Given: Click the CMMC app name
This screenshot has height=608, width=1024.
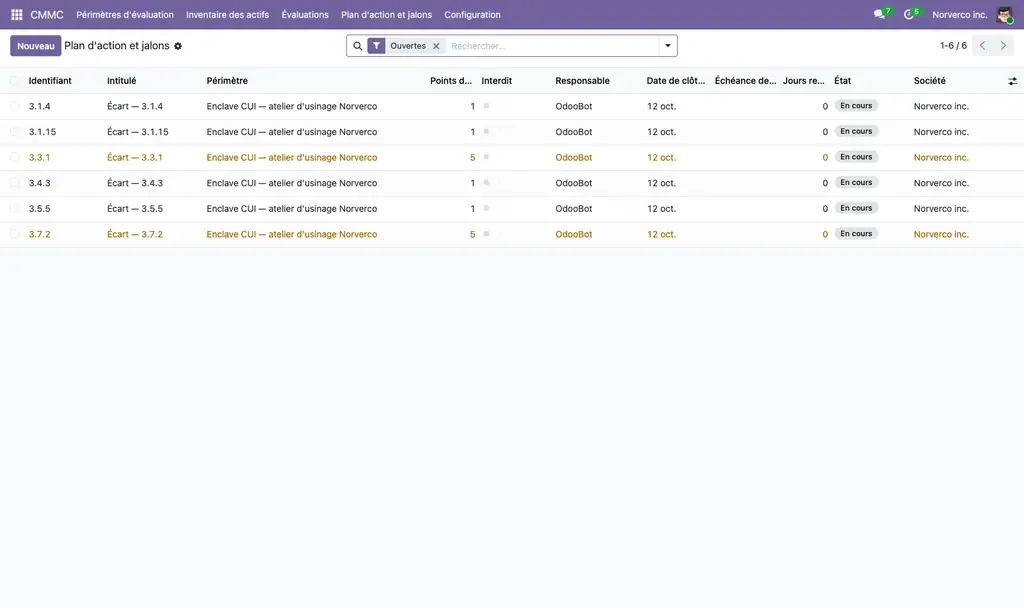Looking at the screenshot, I should [47, 14].
